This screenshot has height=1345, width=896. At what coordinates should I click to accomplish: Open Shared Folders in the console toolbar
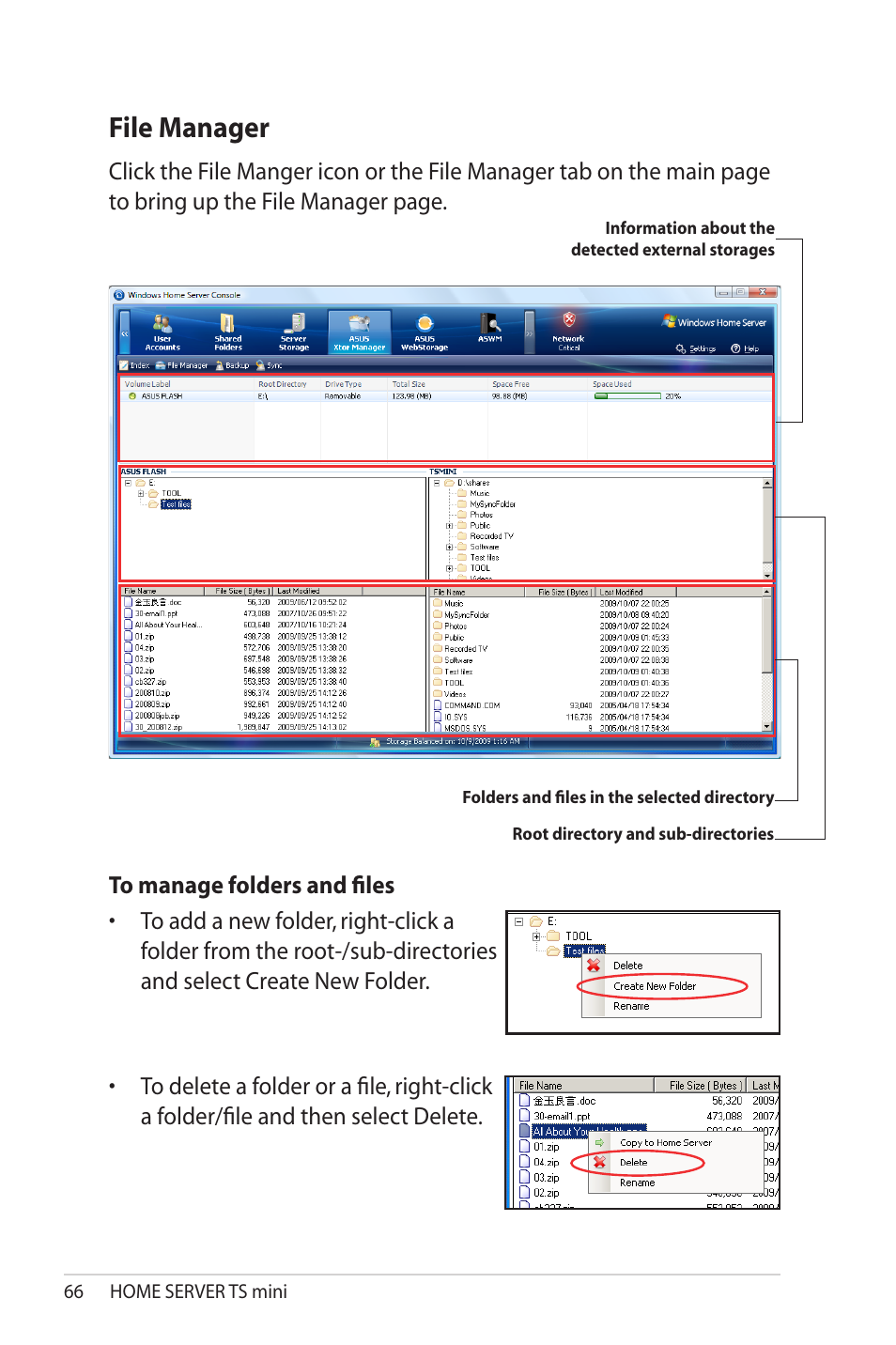(x=227, y=332)
